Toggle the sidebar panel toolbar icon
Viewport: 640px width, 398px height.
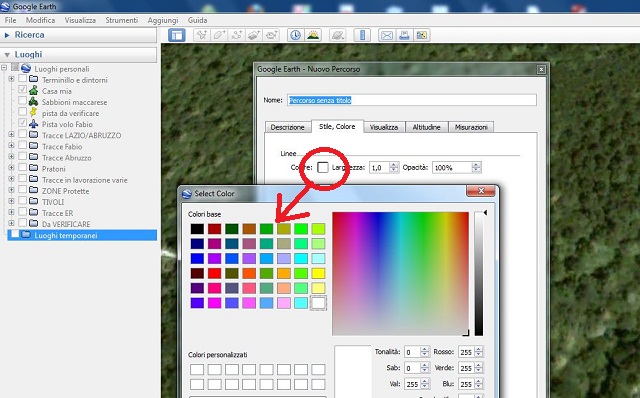click(x=177, y=35)
